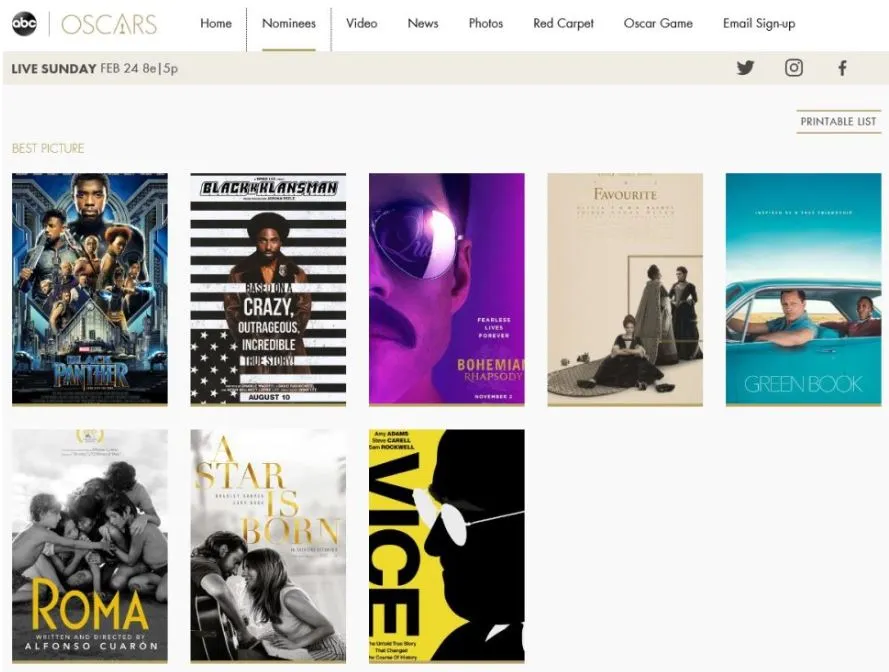Screen dimensions: 889x672
Task: Open the Email Sign-up link
Action: (x=759, y=23)
